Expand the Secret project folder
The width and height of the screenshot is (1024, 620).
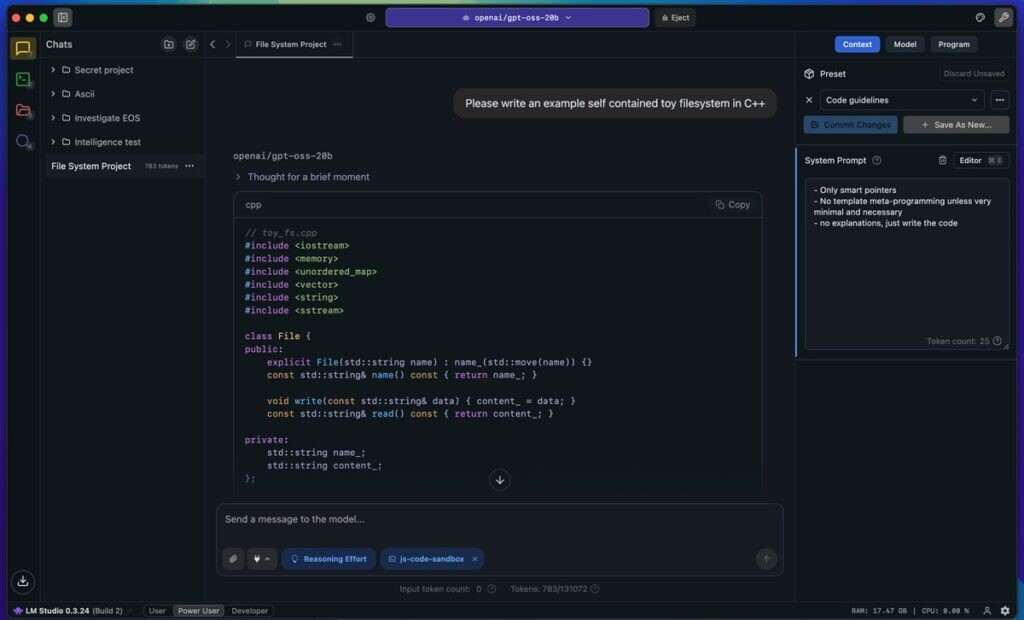(53, 70)
